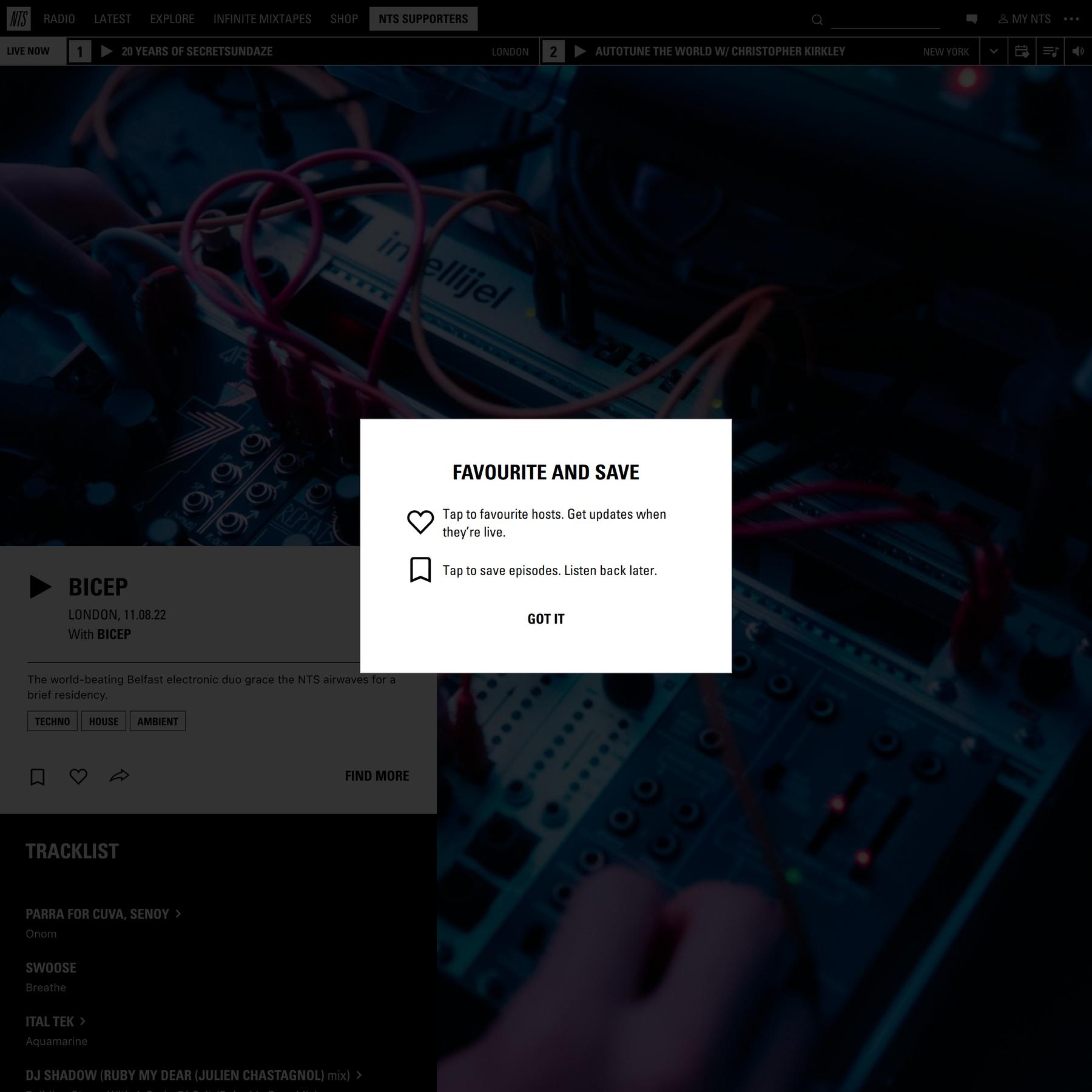Play the BICEP episode

point(40,587)
